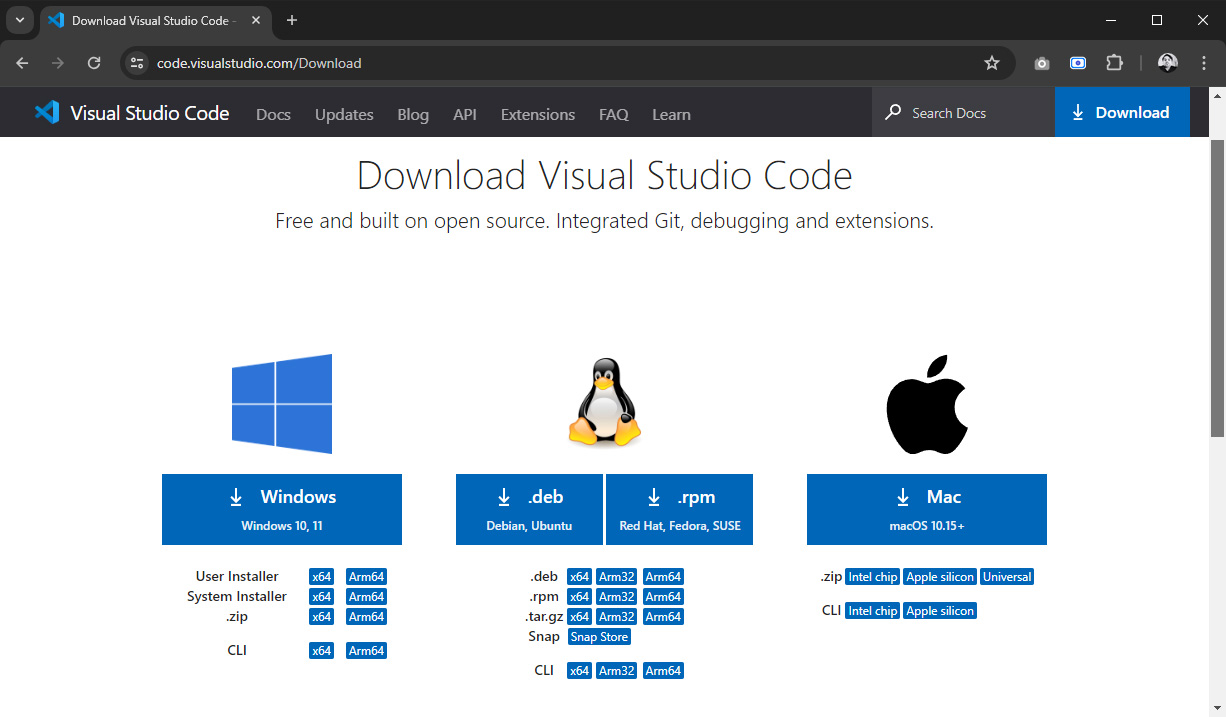Screen dimensions: 1226x717
Task: Click the Search Docs input field
Action: (x=963, y=112)
